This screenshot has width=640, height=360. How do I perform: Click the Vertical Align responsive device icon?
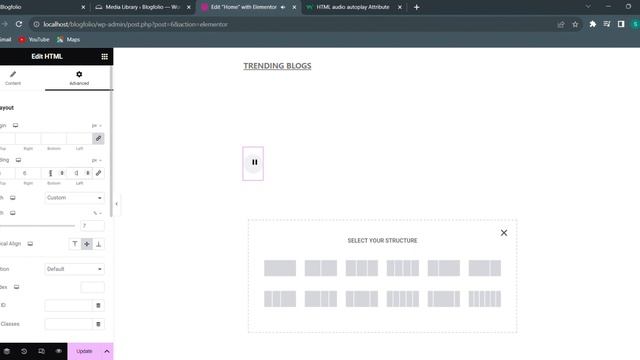coord(30,244)
